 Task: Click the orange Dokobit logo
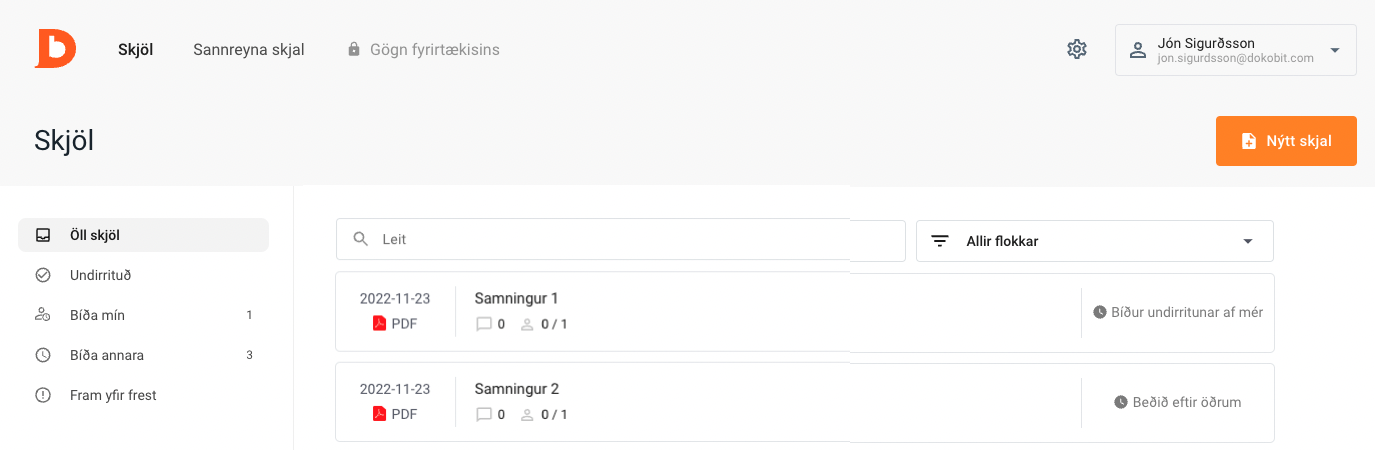click(x=55, y=49)
